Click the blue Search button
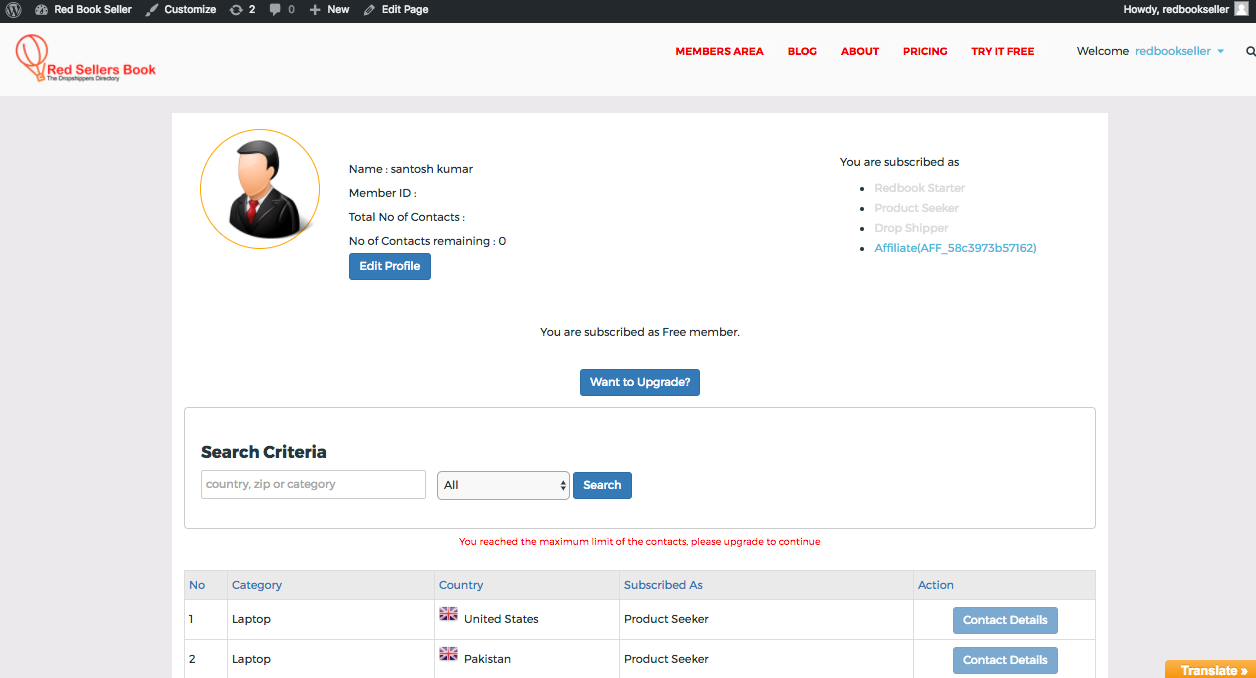Viewport: 1256px width, 678px height. tap(602, 485)
